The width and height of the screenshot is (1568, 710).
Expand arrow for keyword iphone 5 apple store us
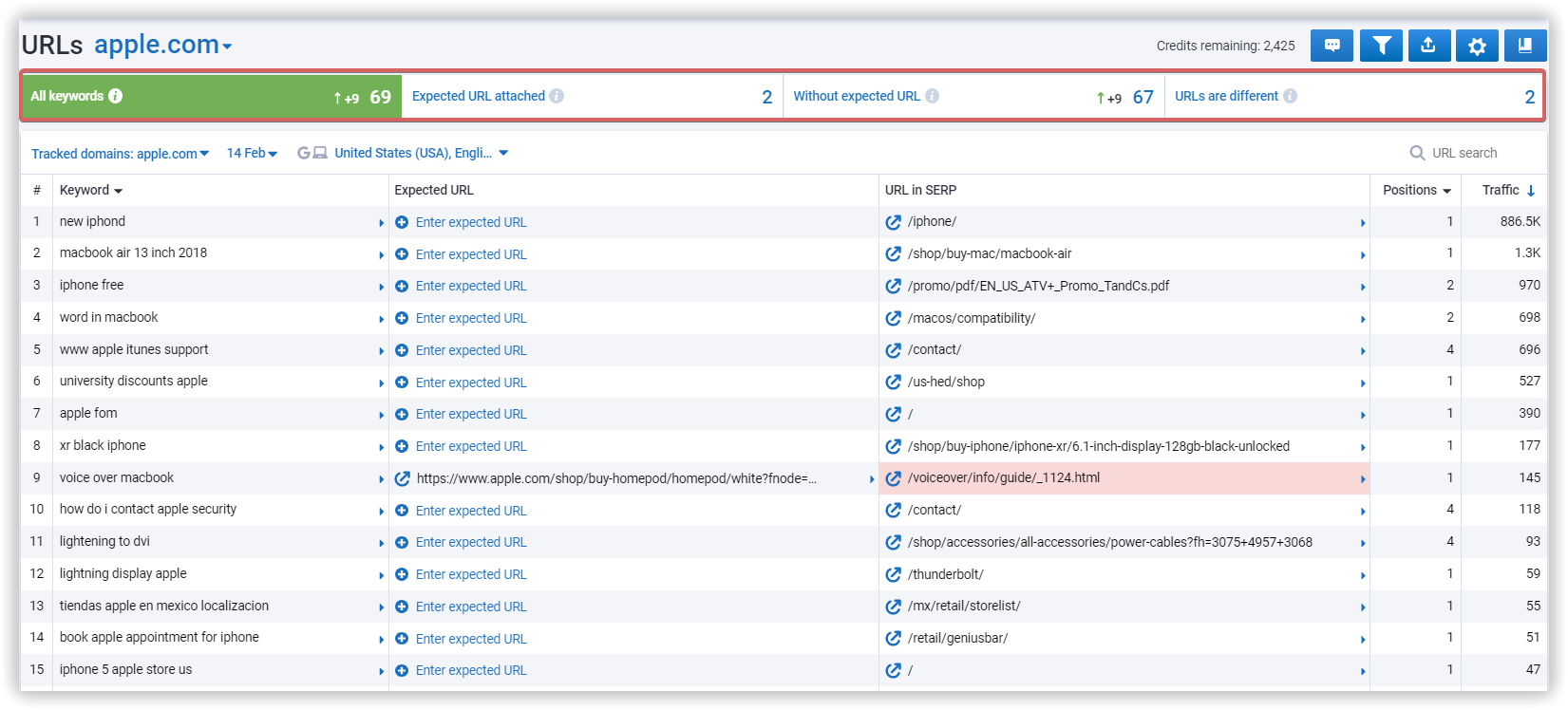tap(382, 671)
